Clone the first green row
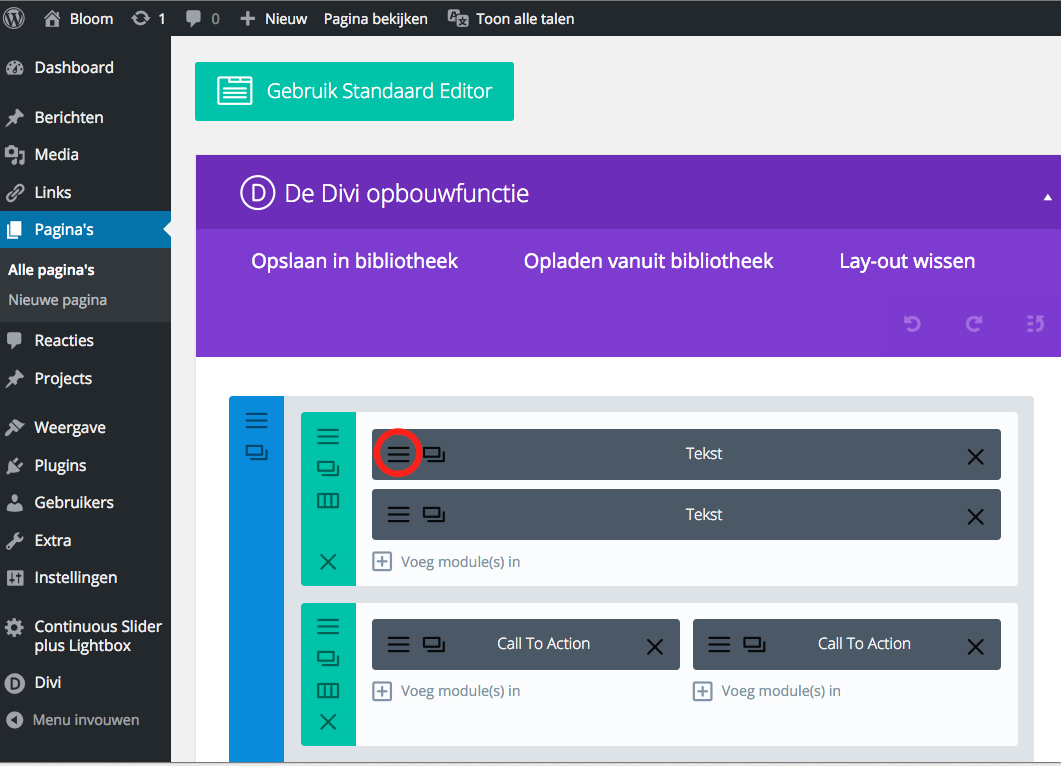The image size is (1061, 766). [x=328, y=468]
